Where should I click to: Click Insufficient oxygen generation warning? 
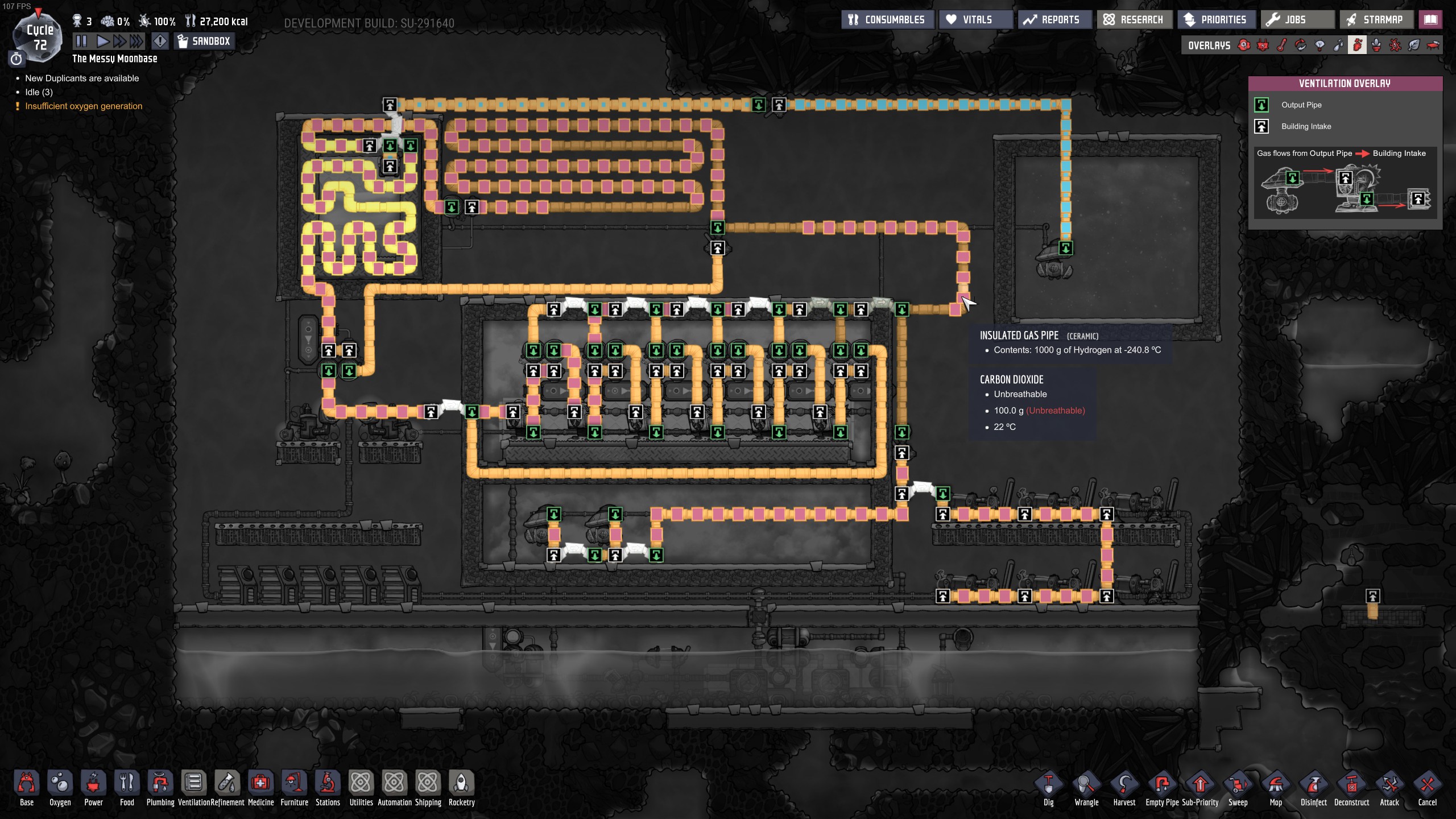[x=84, y=106]
